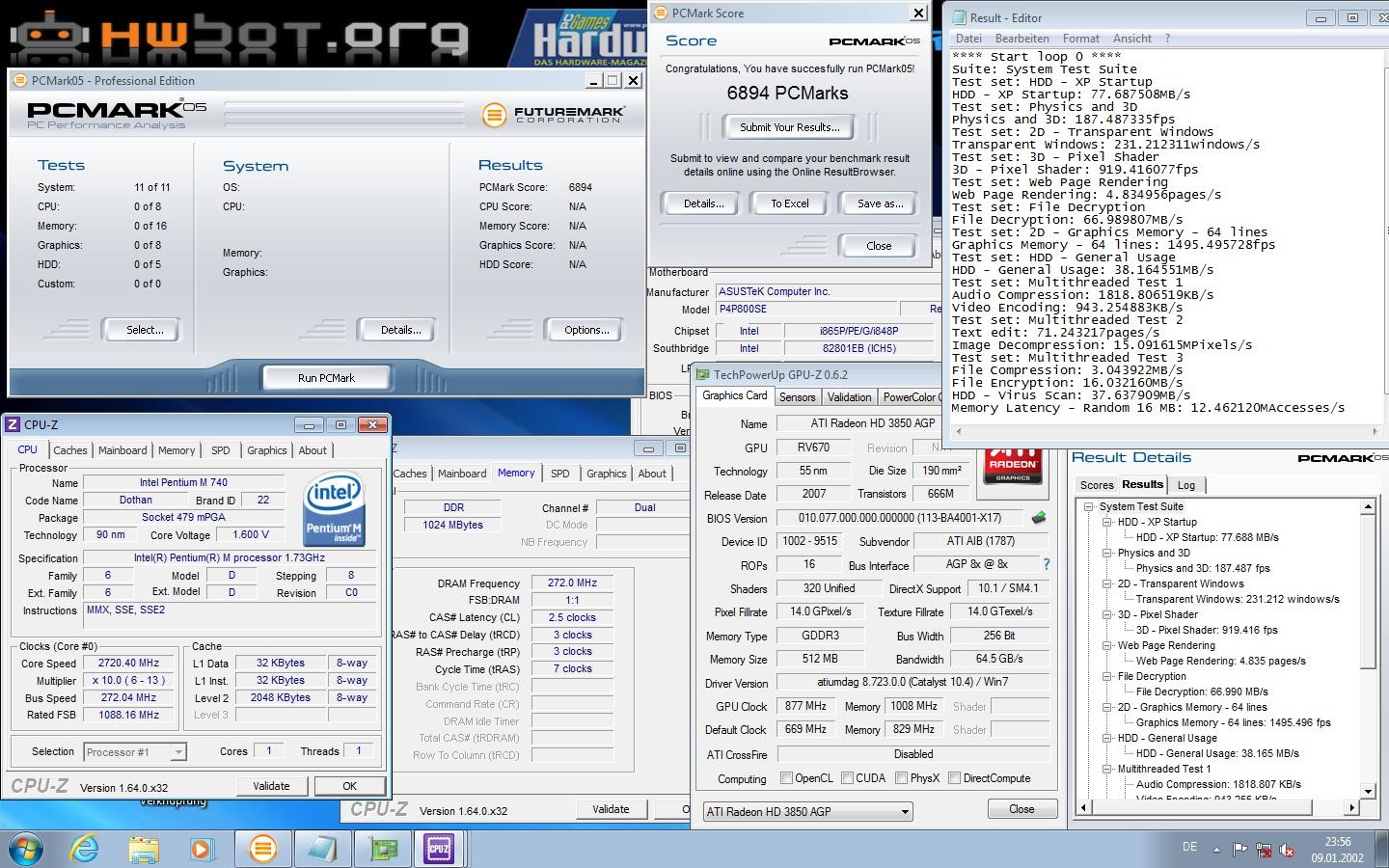Click the Result Details scroll down arrow
The width and height of the screenshot is (1389, 868).
pyautogui.click(x=1368, y=792)
